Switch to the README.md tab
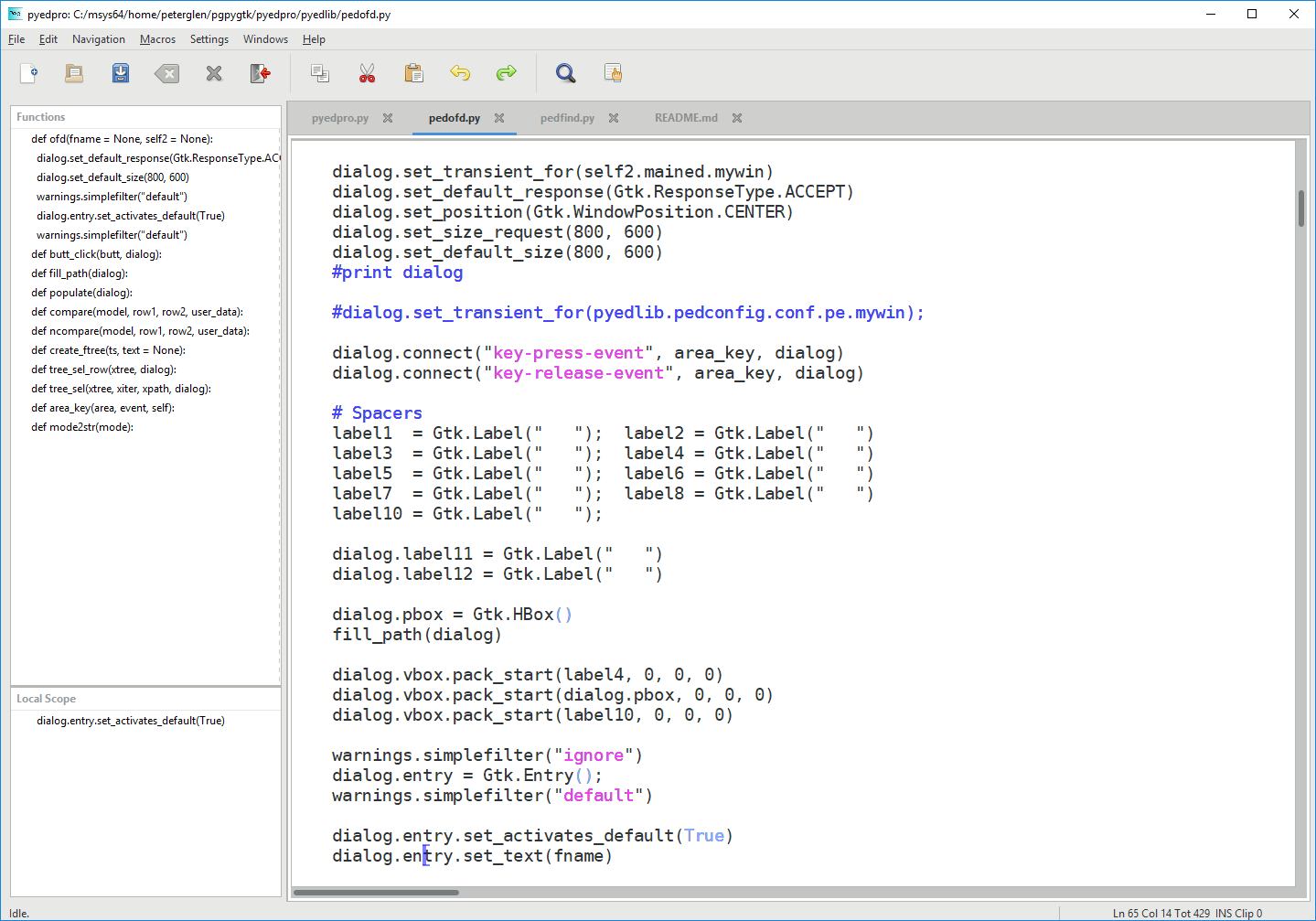The width and height of the screenshot is (1316, 921). pyautogui.click(x=685, y=117)
